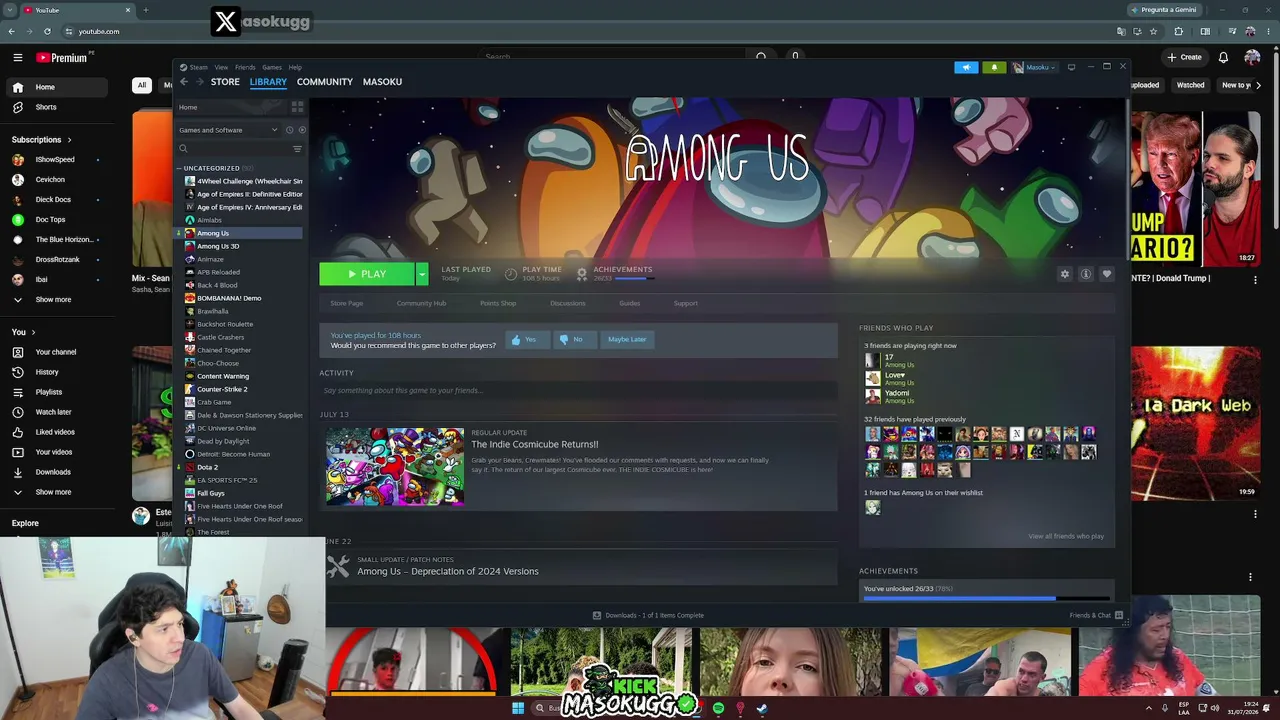Go forward in Steam navigation
Viewport: 1280px width, 720px height.
click(x=199, y=82)
